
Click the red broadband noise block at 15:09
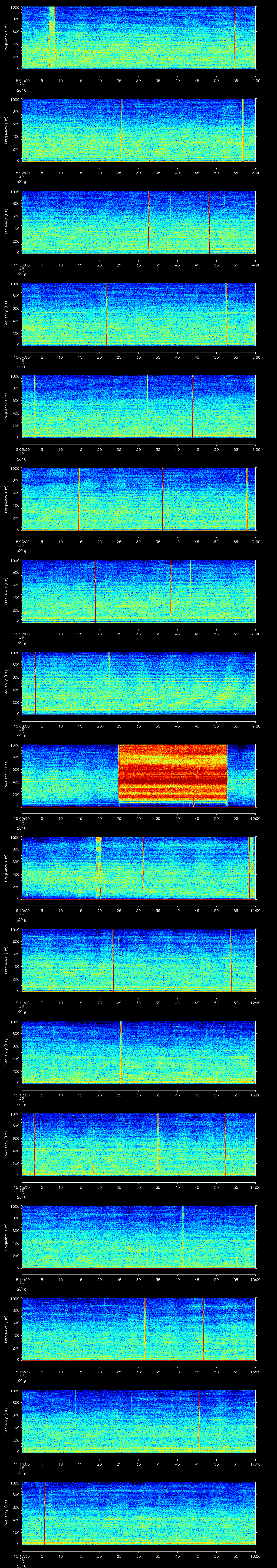173,773
